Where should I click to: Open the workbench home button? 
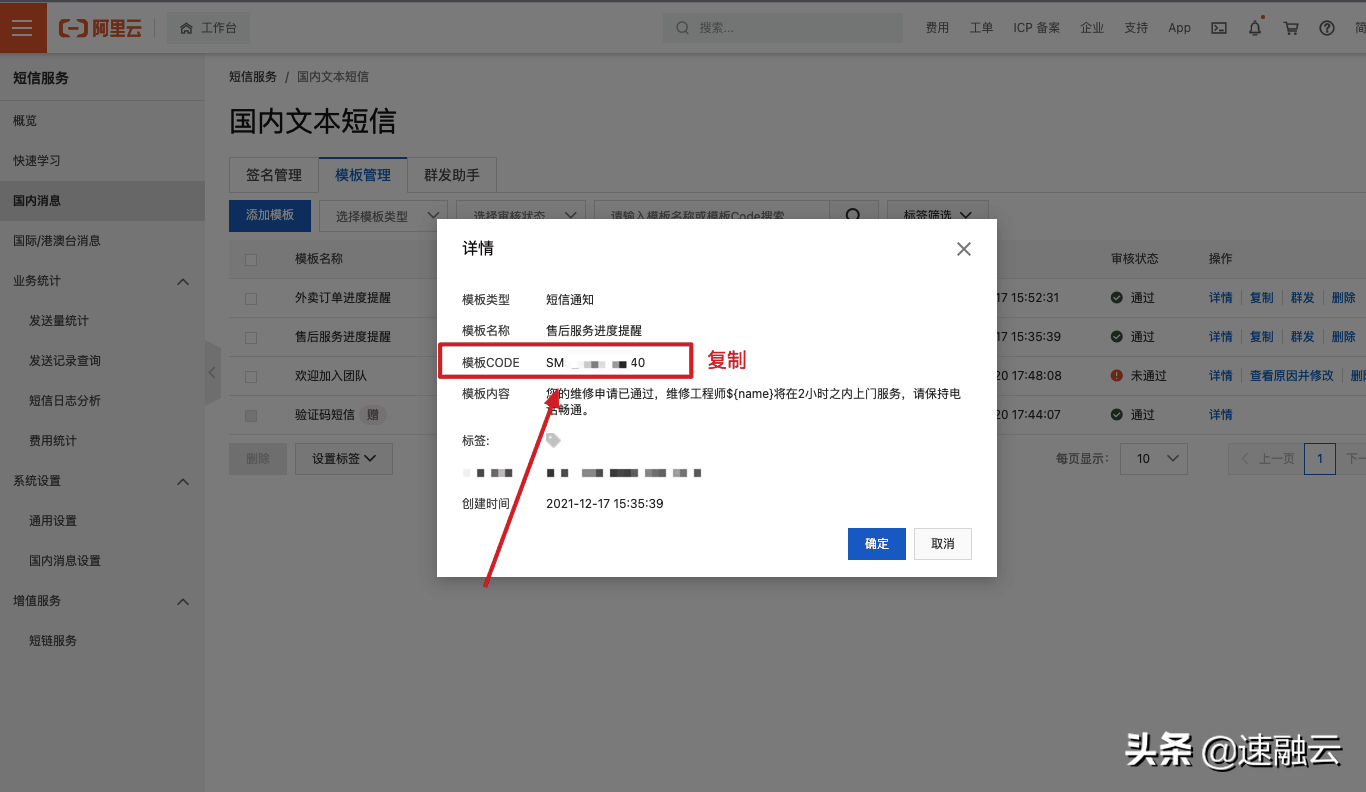[x=208, y=28]
